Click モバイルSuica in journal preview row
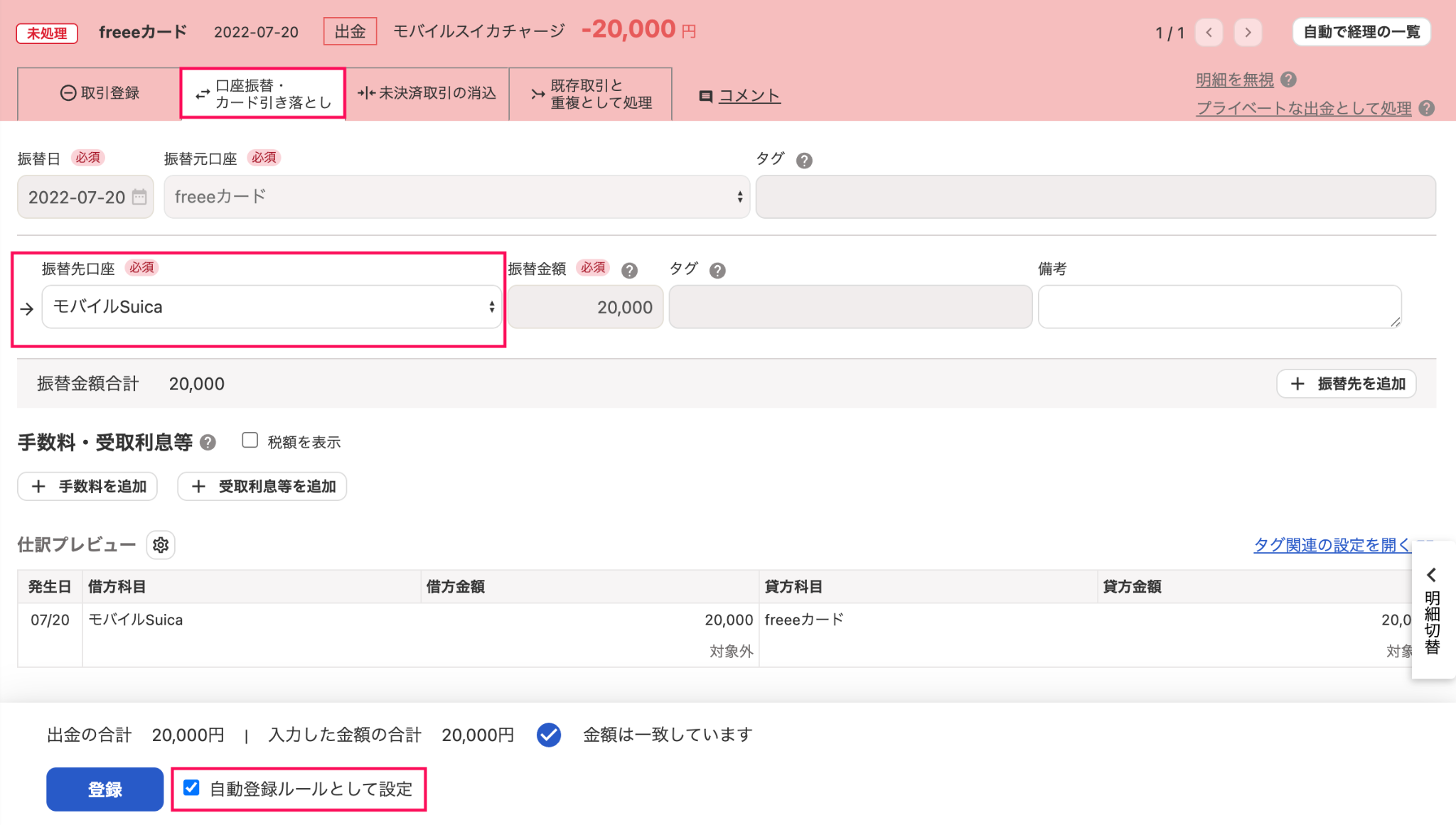 [x=135, y=620]
